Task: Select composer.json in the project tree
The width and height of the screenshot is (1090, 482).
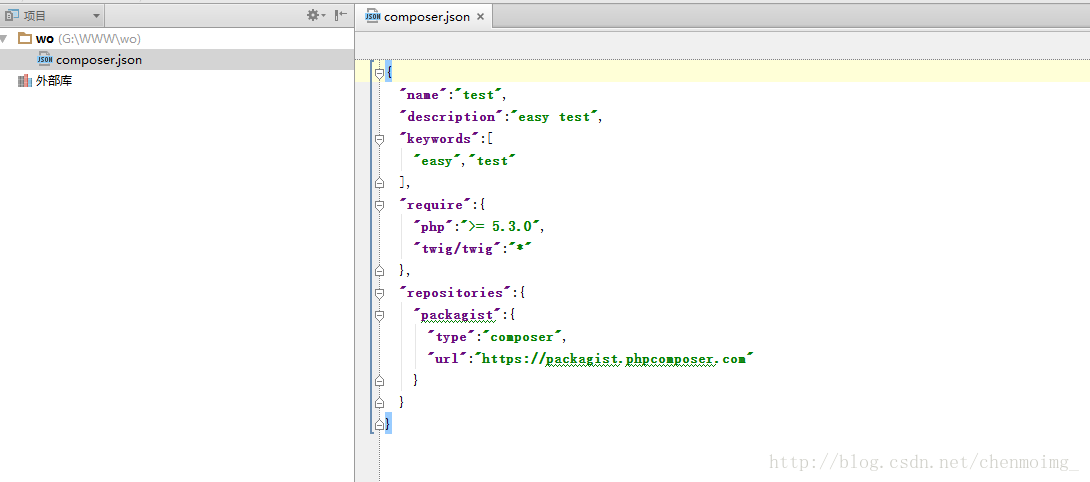Action: 99,60
